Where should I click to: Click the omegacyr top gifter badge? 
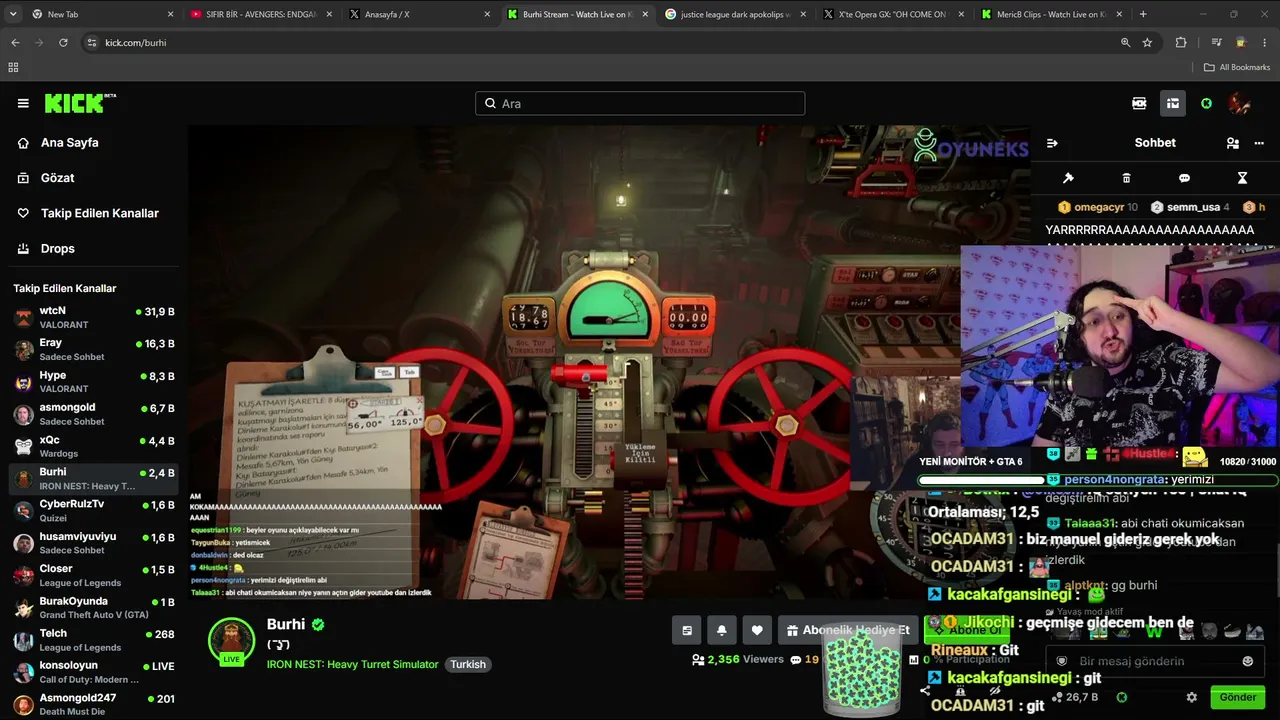pyautogui.click(x=1098, y=207)
